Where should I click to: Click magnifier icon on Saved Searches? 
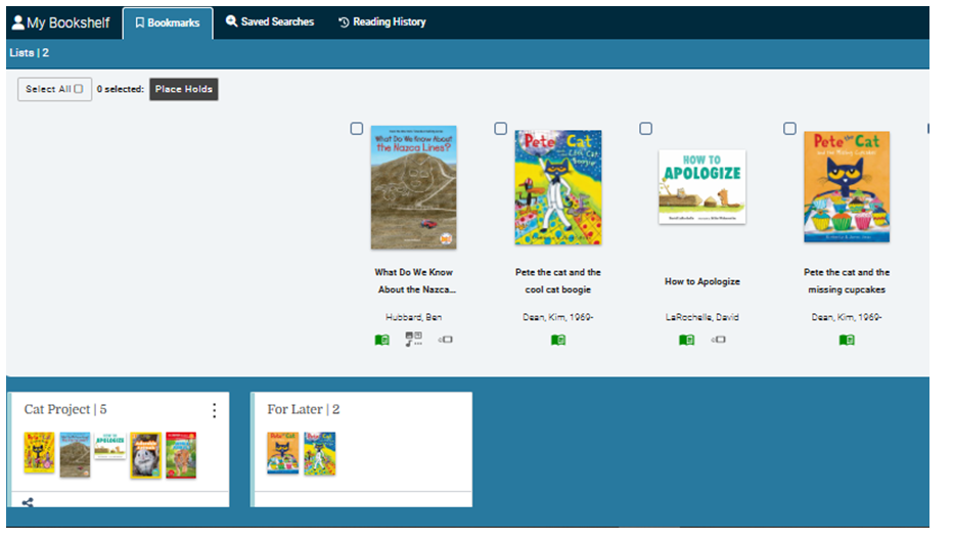coord(231,21)
